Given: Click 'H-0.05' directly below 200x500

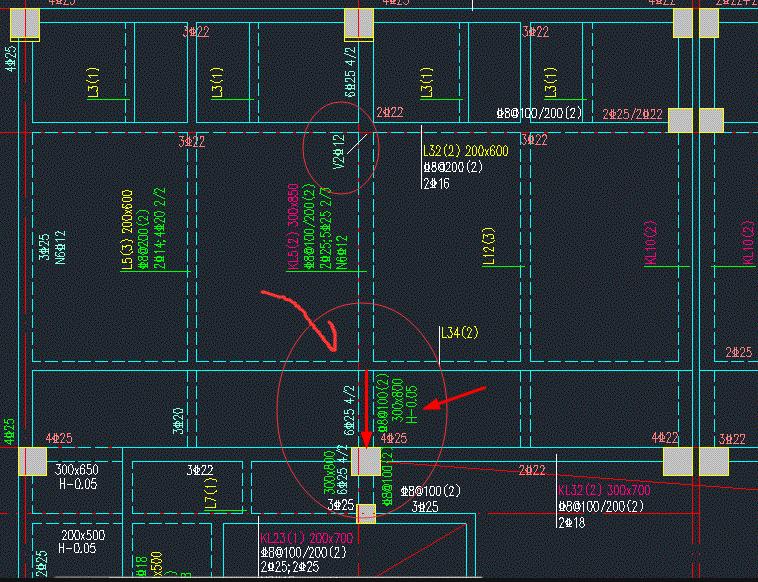Looking at the screenshot, I should point(77,548).
